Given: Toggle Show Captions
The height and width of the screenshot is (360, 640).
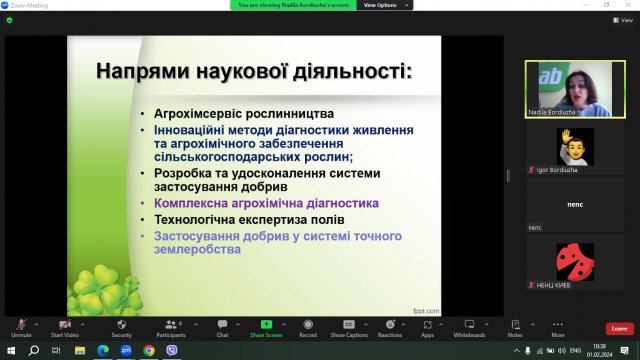Looking at the screenshot, I should click(349, 329).
